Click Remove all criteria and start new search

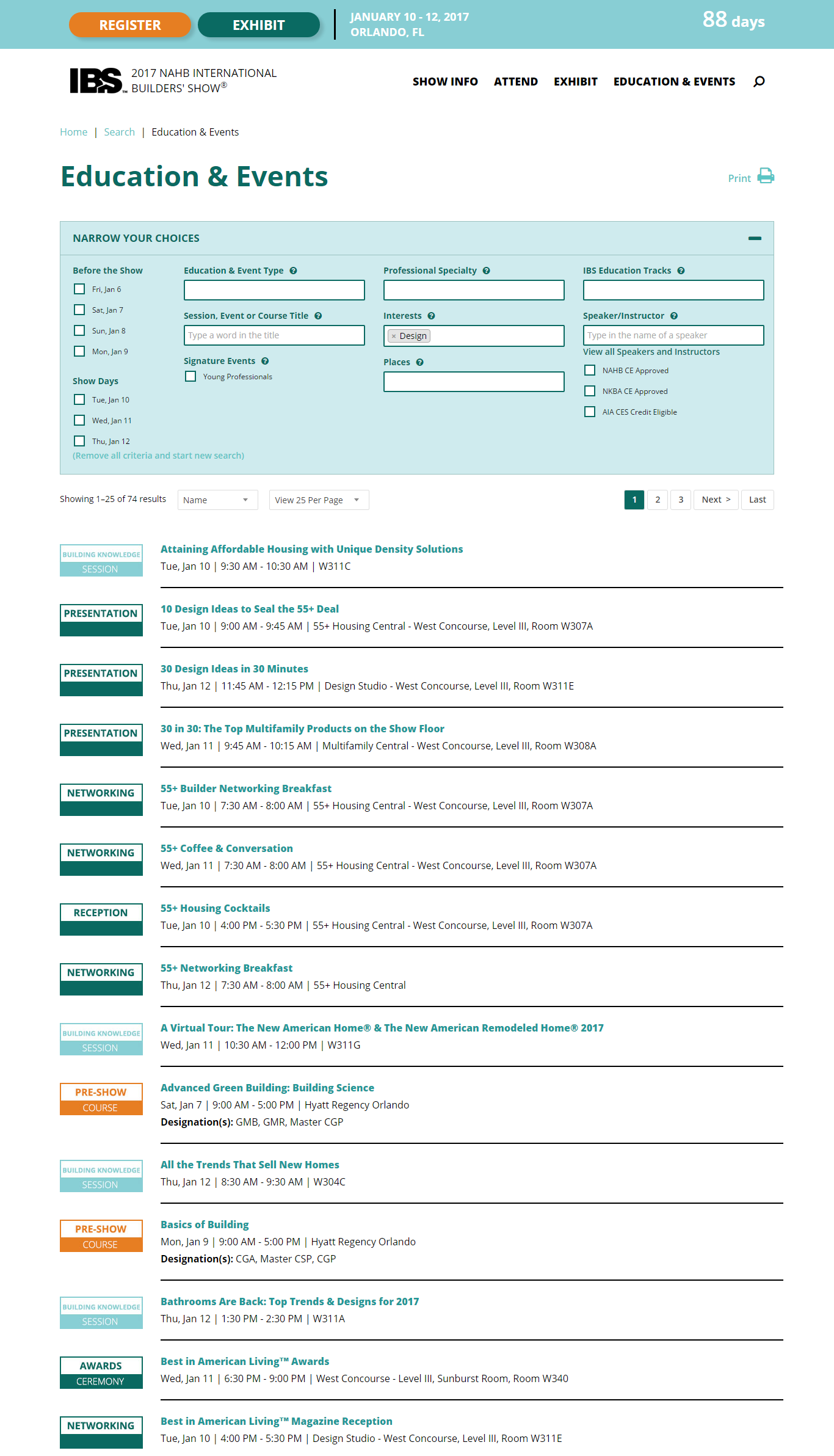click(158, 456)
